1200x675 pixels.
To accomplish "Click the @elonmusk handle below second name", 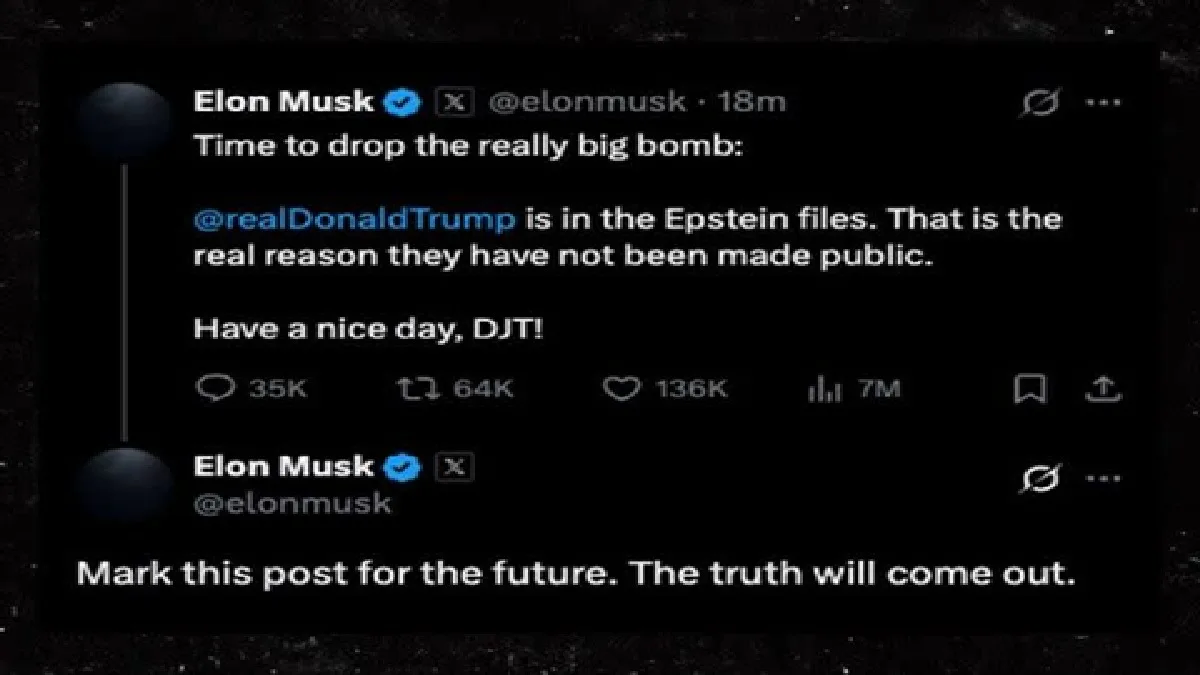I will pos(292,503).
